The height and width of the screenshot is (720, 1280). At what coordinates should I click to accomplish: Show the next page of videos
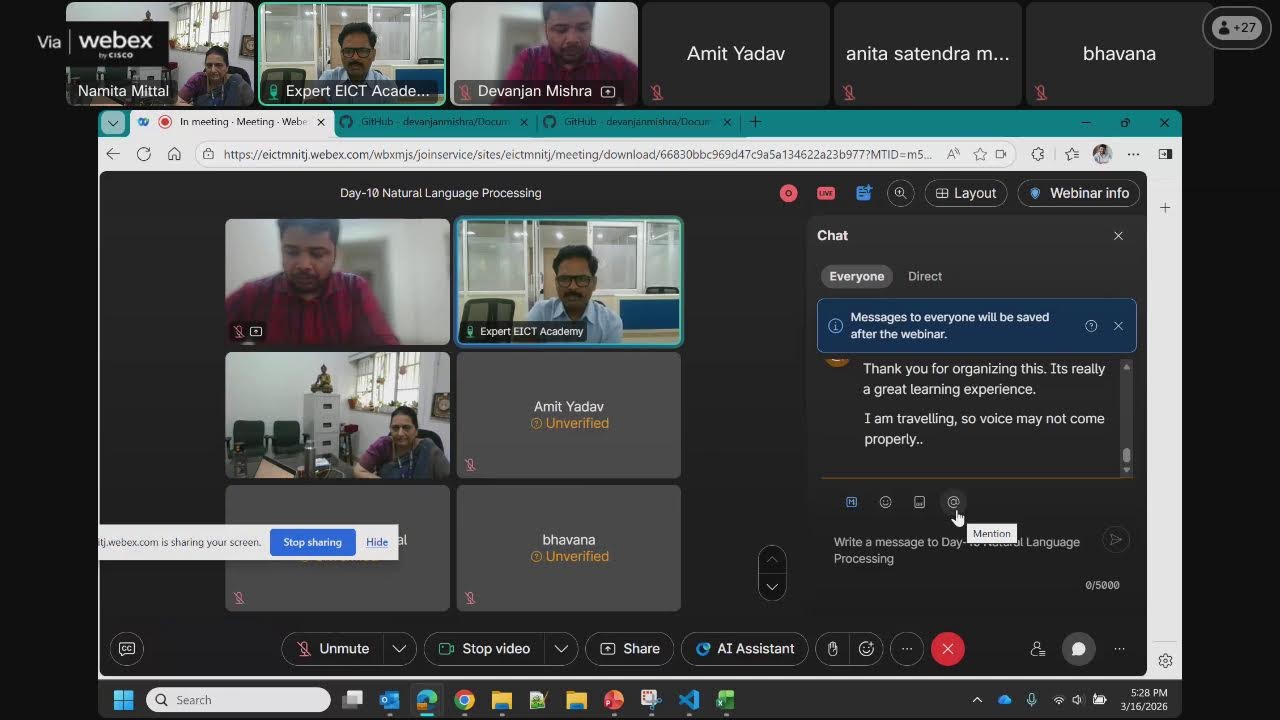[x=772, y=587]
